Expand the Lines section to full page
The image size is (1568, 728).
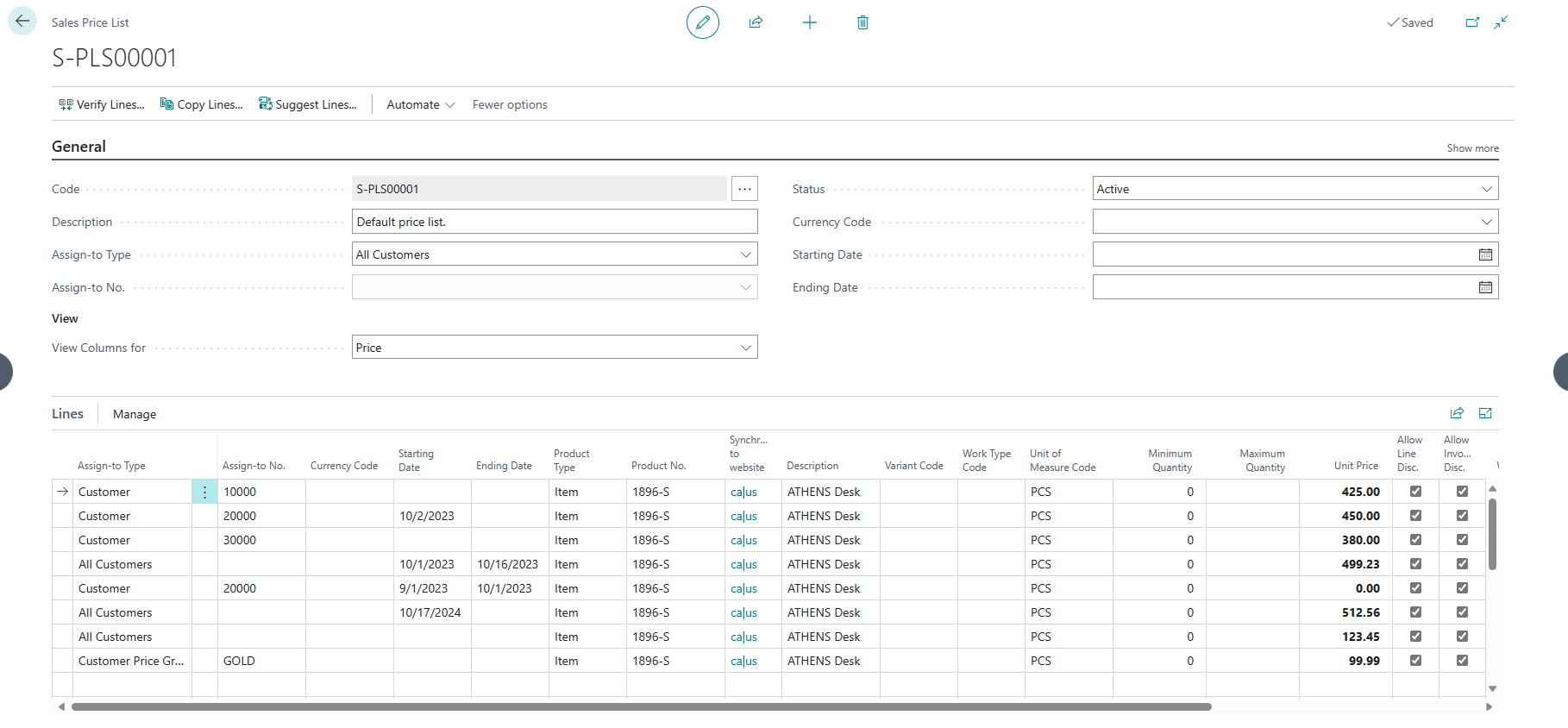point(1485,413)
